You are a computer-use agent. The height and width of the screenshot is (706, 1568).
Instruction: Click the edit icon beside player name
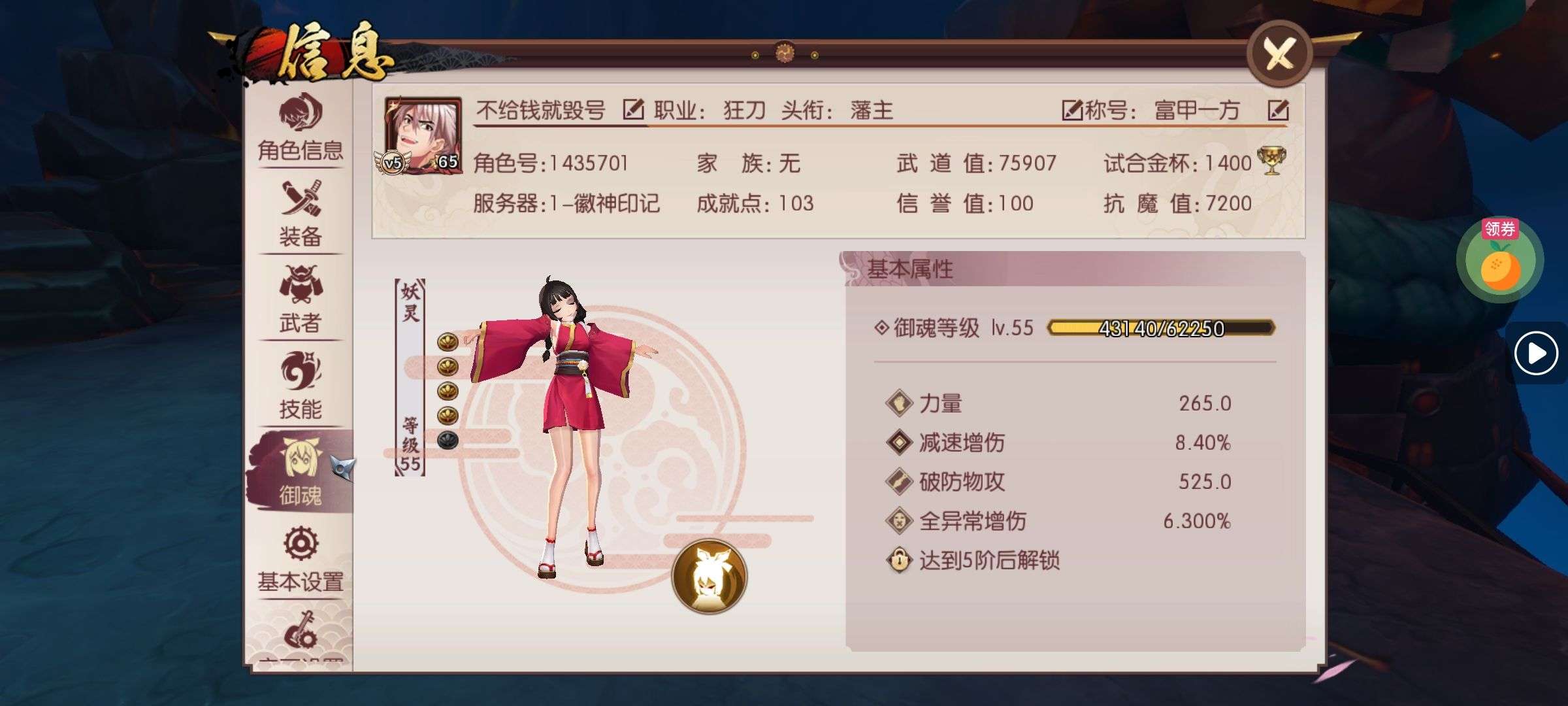click(633, 109)
